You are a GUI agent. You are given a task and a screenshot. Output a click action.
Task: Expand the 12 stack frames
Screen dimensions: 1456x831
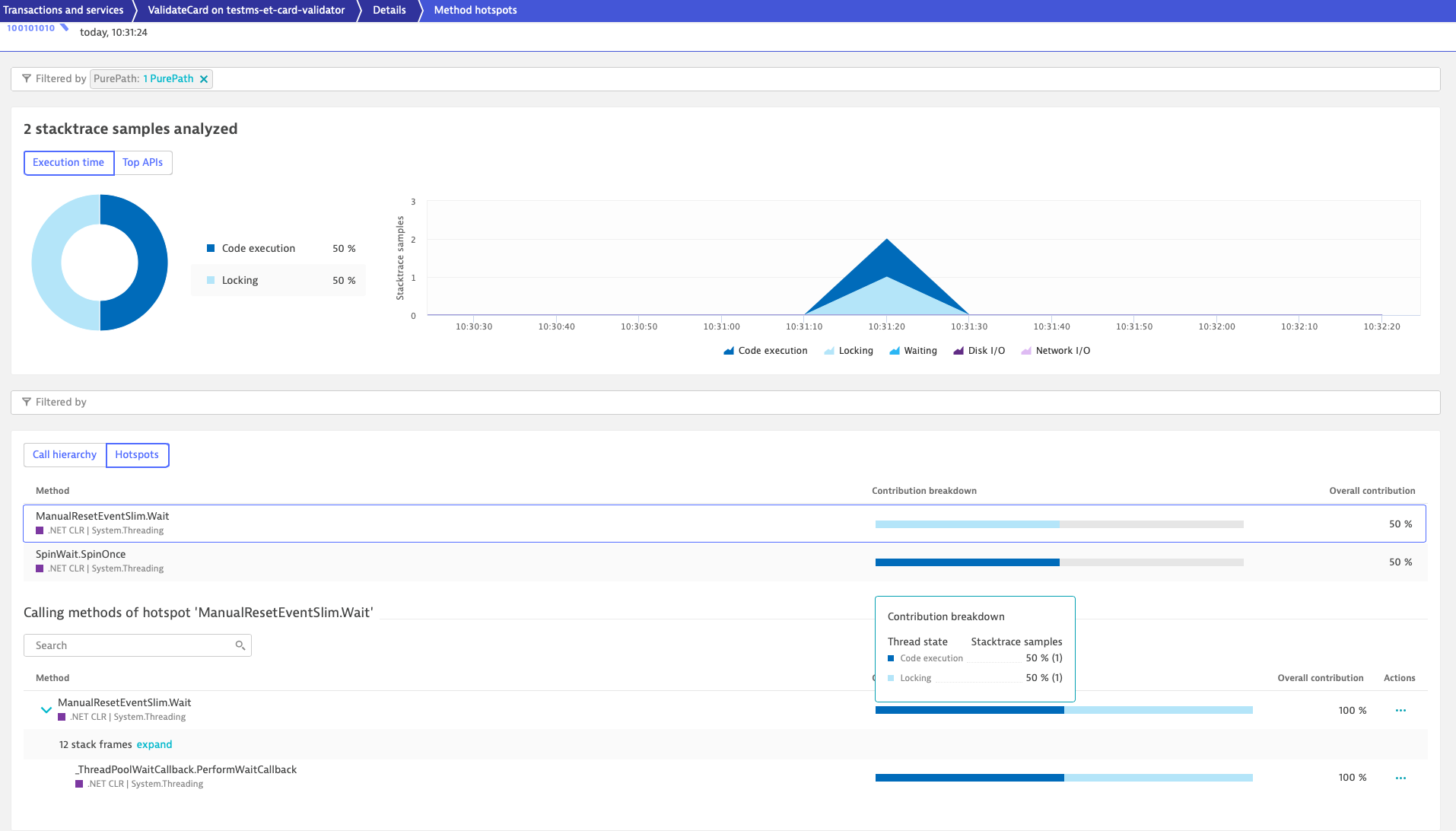pyautogui.click(x=154, y=745)
